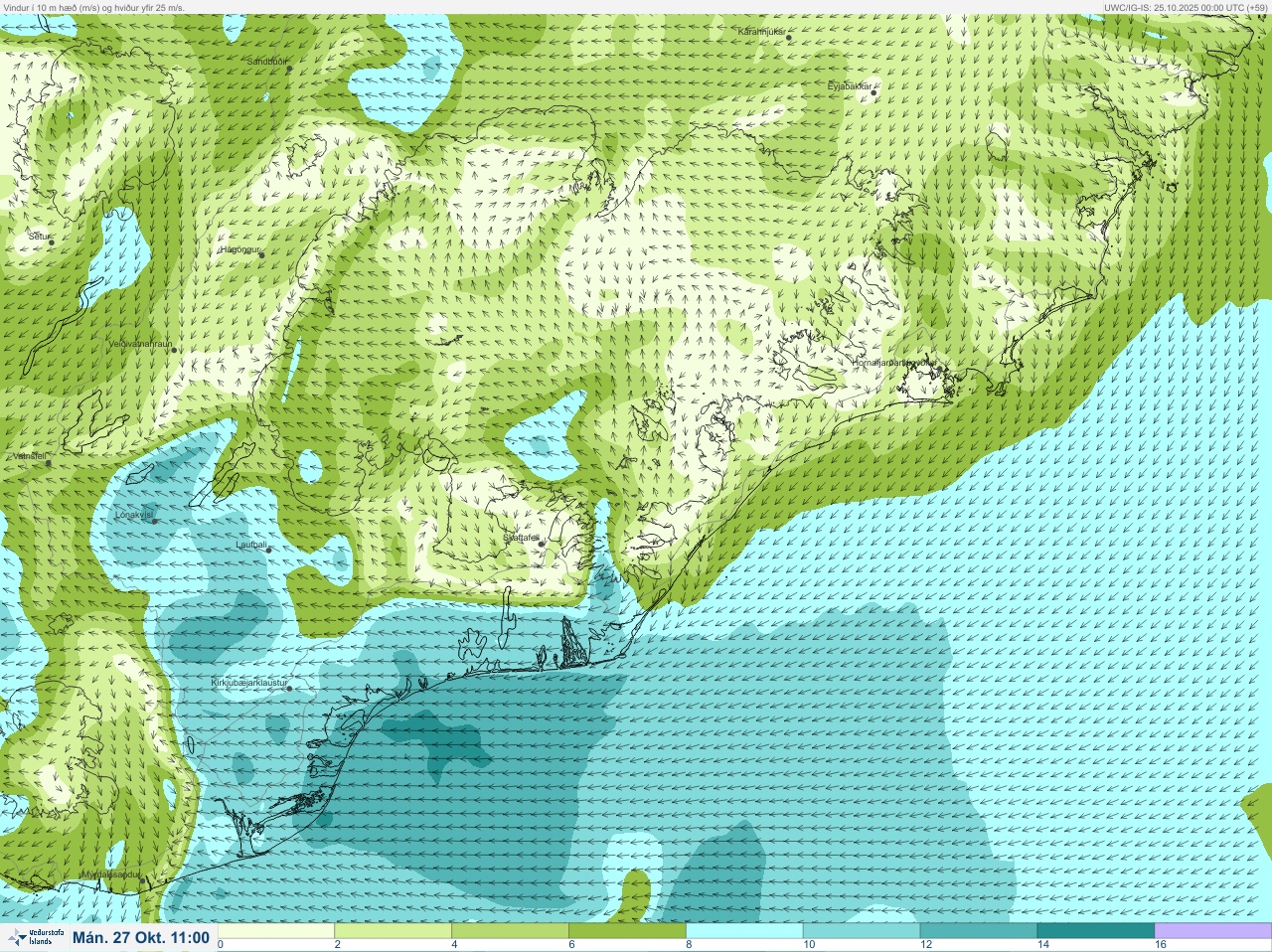Click the Veðurstofa Íslands logo
The image size is (1272, 952).
(x=35, y=937)
